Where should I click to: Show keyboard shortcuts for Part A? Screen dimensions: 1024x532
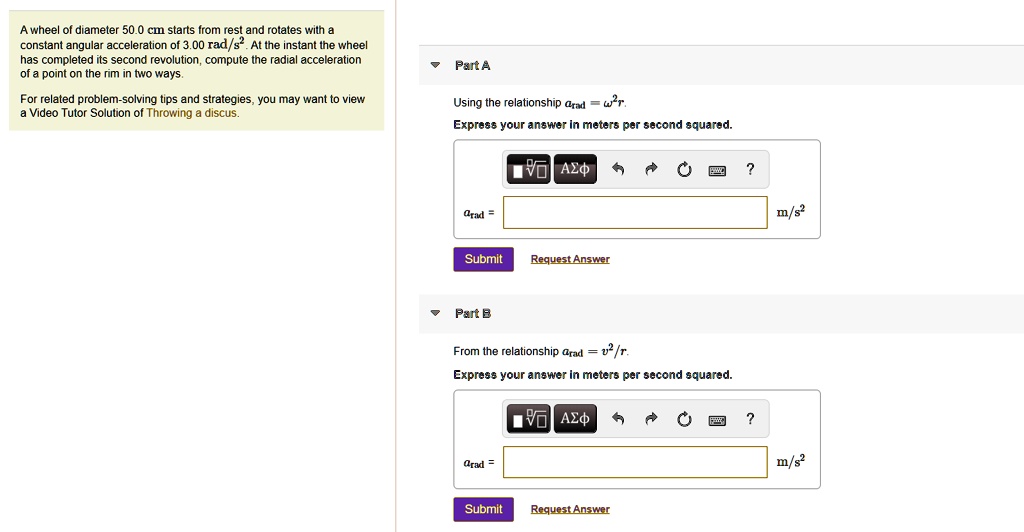coord(717,170)
